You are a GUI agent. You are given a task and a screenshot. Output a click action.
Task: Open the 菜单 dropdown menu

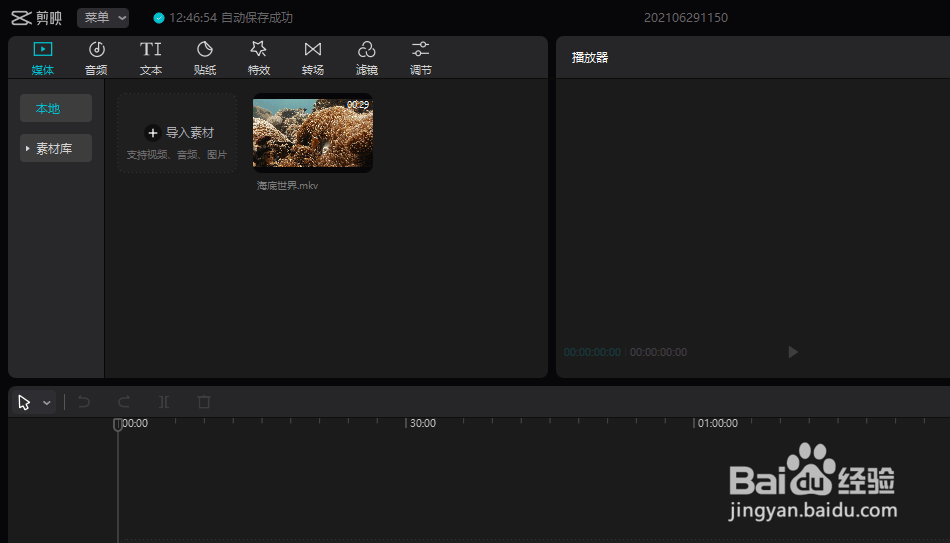click(x=103, y=18)
